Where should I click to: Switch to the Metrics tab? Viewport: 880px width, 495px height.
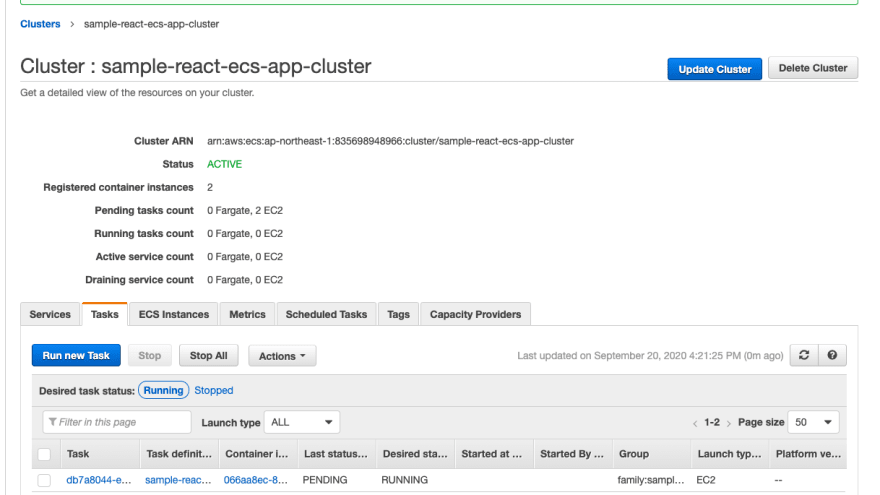247,314
